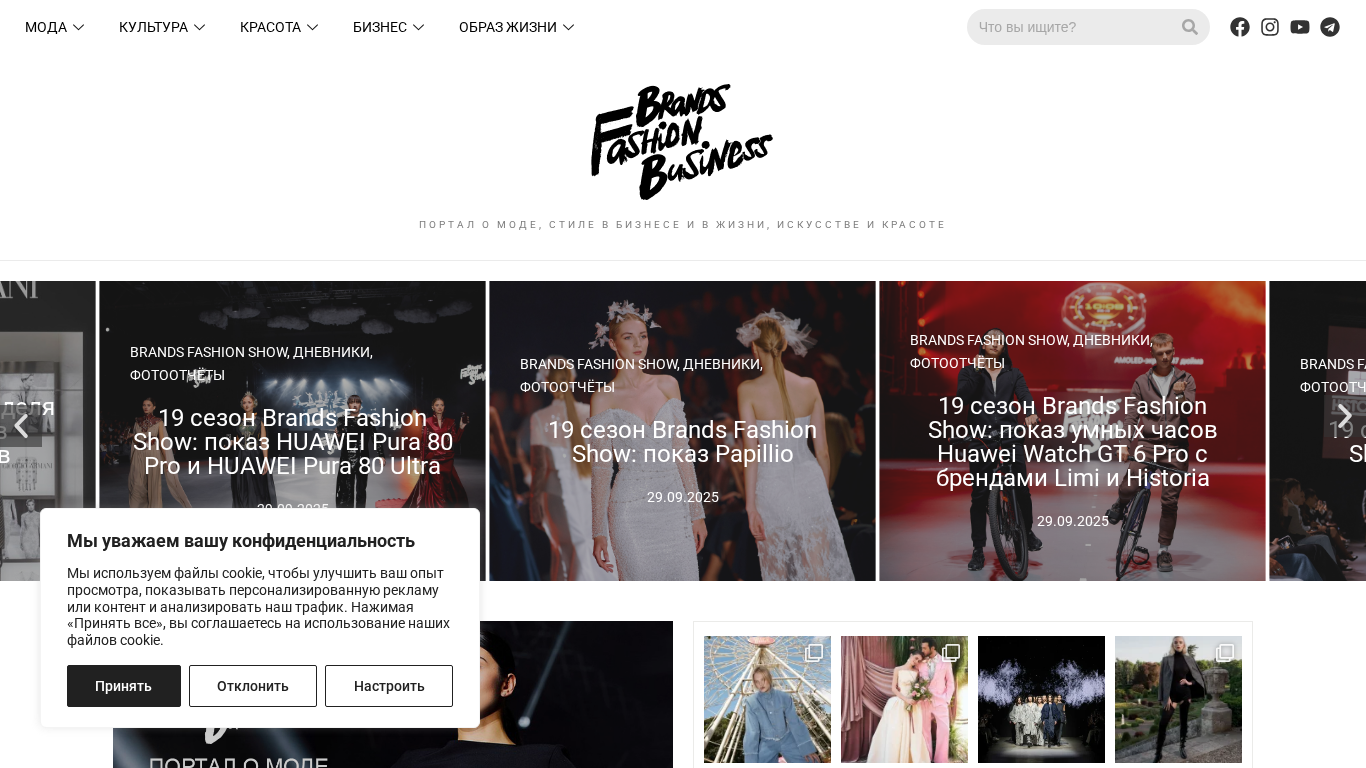
Task: Open categories link above Papillio title
Action: coord(641,375)
